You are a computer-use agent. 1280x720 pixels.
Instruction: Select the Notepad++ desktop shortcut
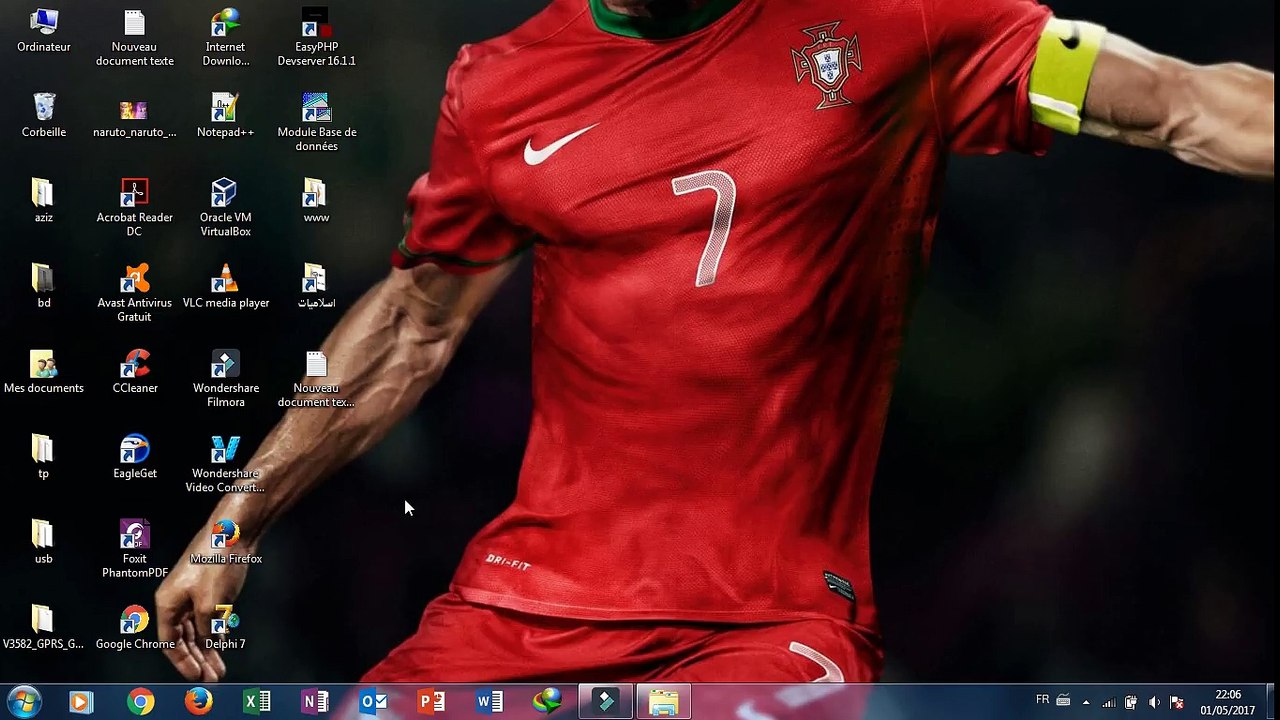[226, 116]
